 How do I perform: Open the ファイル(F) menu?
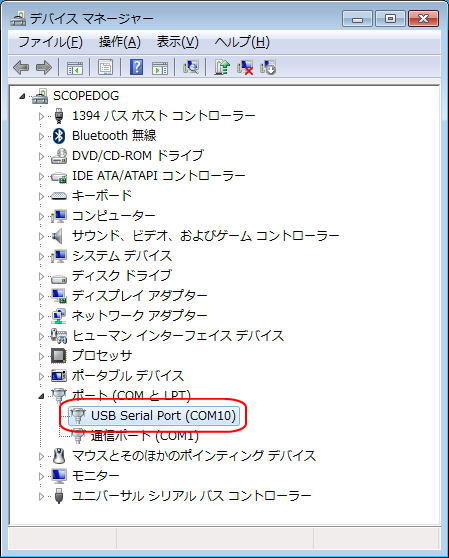tap(50, 42)
